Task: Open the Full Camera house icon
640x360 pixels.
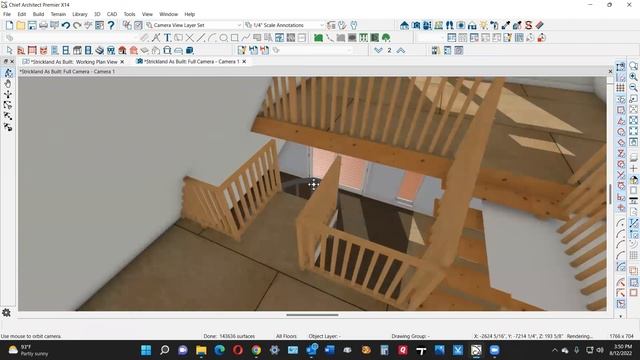Action: [404, 25]
